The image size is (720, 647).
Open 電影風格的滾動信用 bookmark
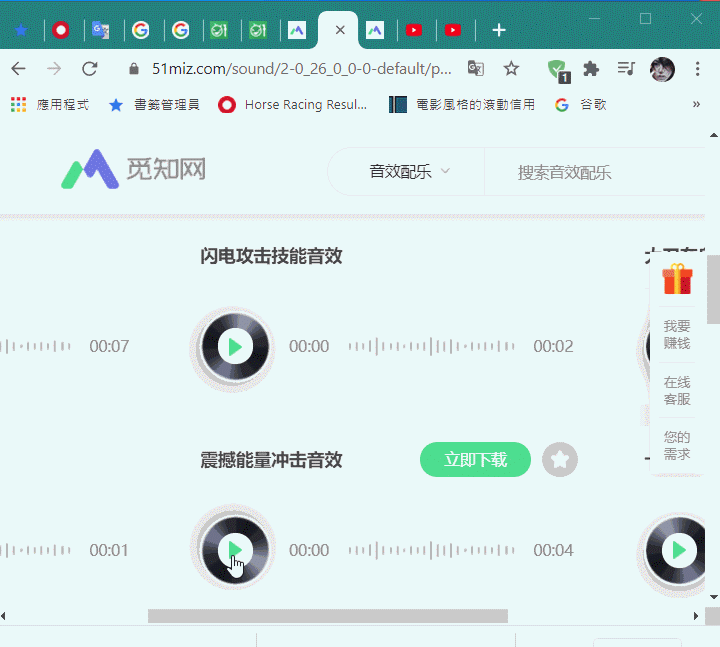[462, 105]
